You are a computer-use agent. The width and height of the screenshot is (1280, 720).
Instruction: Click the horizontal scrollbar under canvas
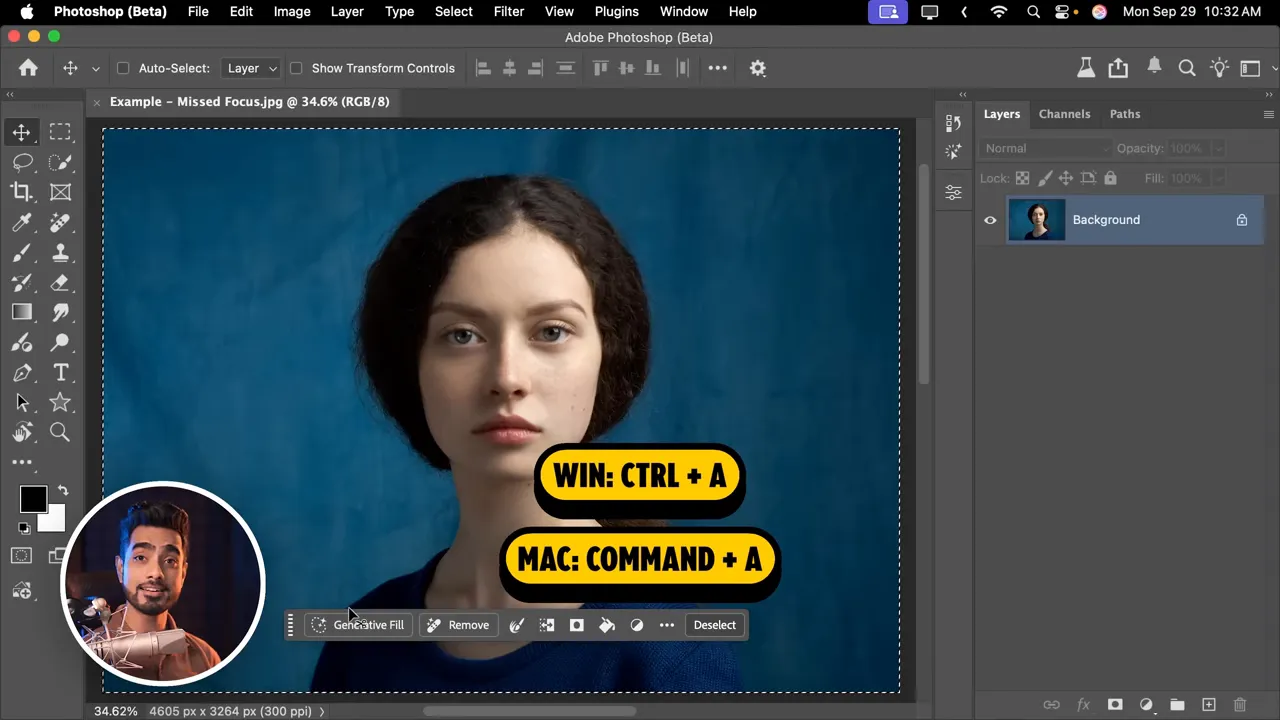coord(530,712)
